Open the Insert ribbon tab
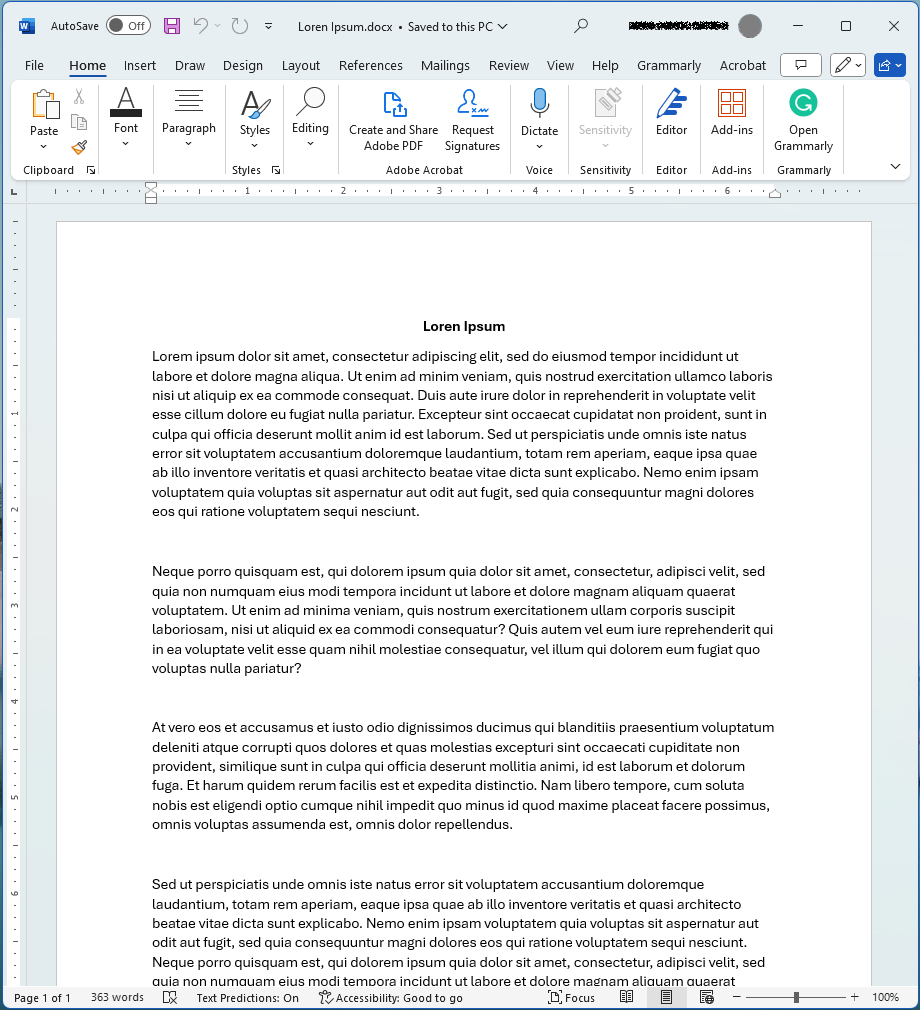This screenshot has width=920, height=1010. coord(140,66)
